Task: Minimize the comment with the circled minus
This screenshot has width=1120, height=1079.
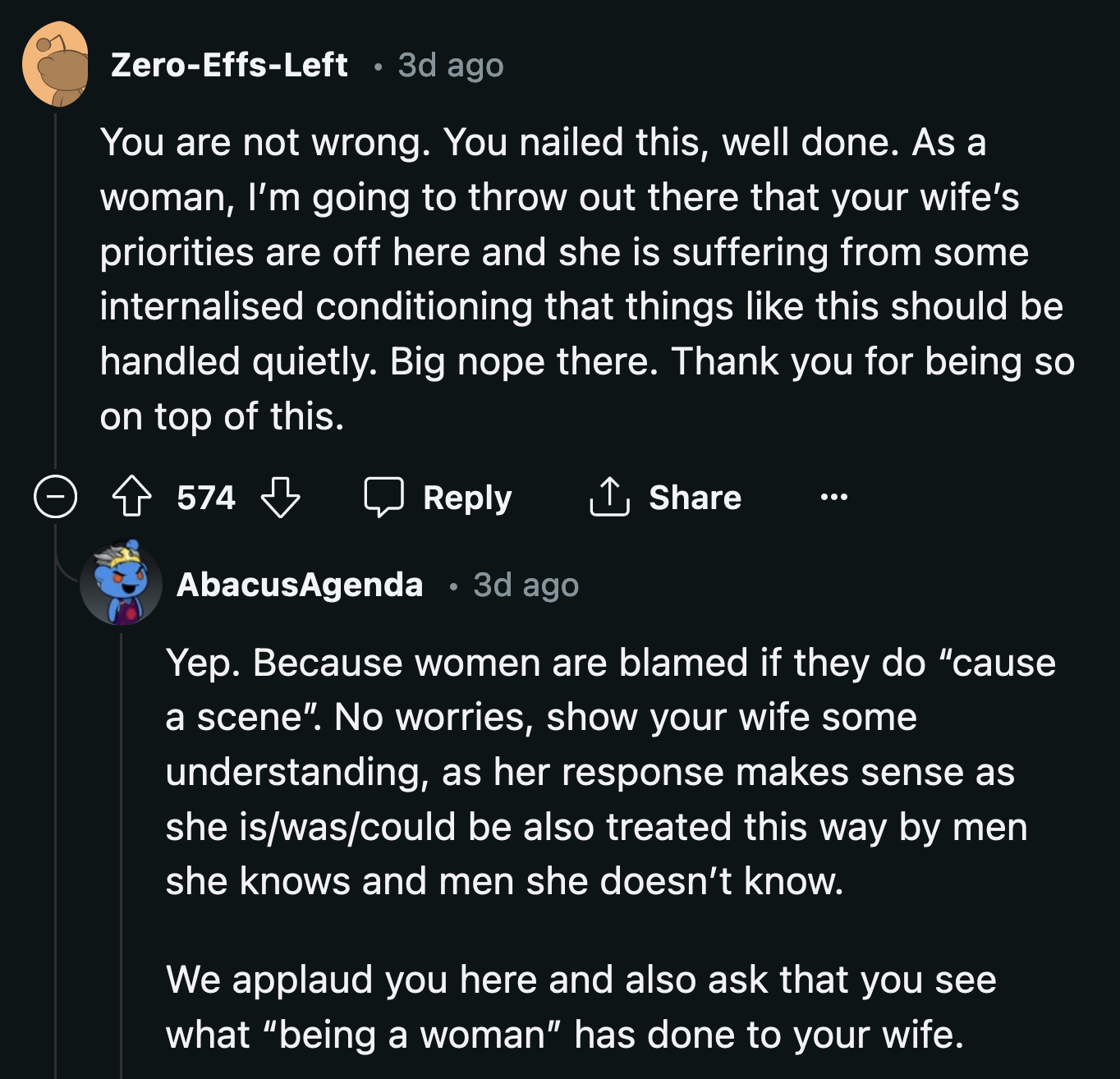Action: [54, 497]
